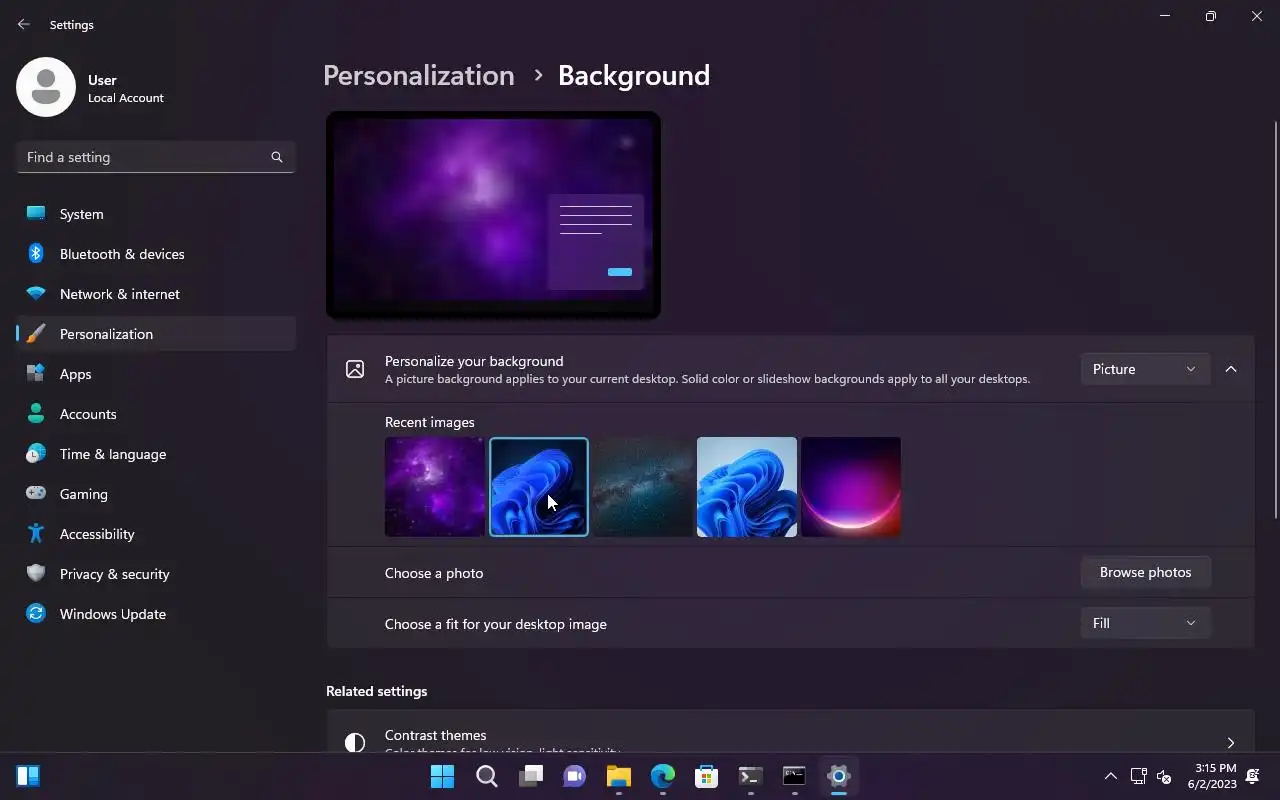
Task: Click the Privacy & security shield icon
Action: [36, 574]
